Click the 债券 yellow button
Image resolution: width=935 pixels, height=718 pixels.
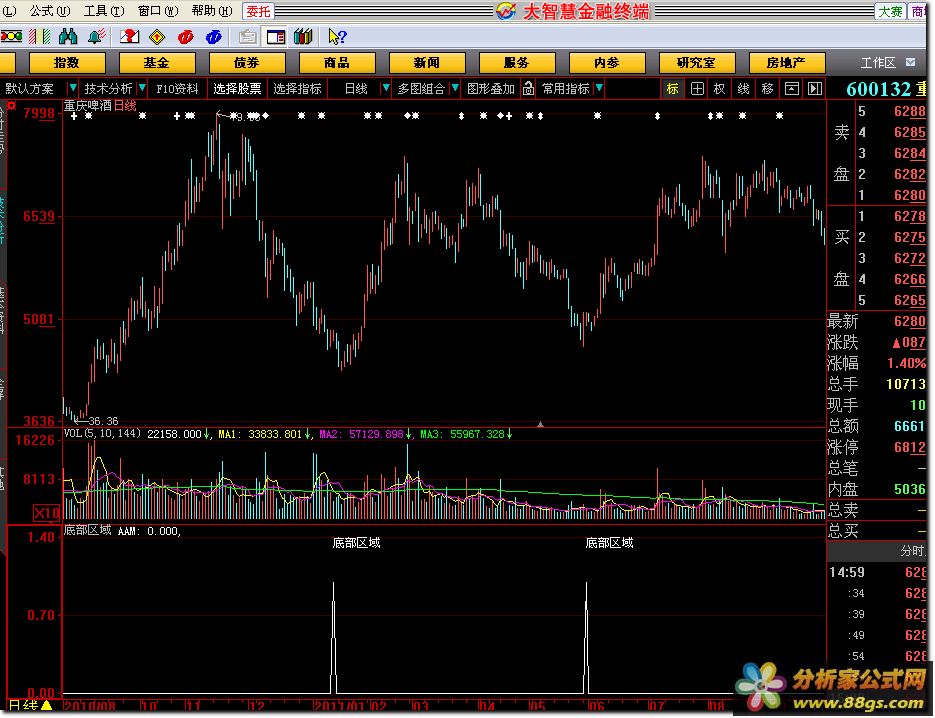pos(247,63)
